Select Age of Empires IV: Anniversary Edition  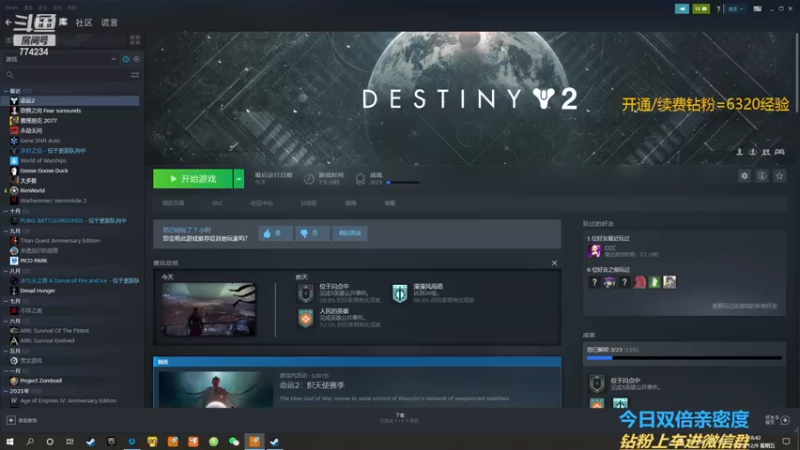(x=68, y=401)
